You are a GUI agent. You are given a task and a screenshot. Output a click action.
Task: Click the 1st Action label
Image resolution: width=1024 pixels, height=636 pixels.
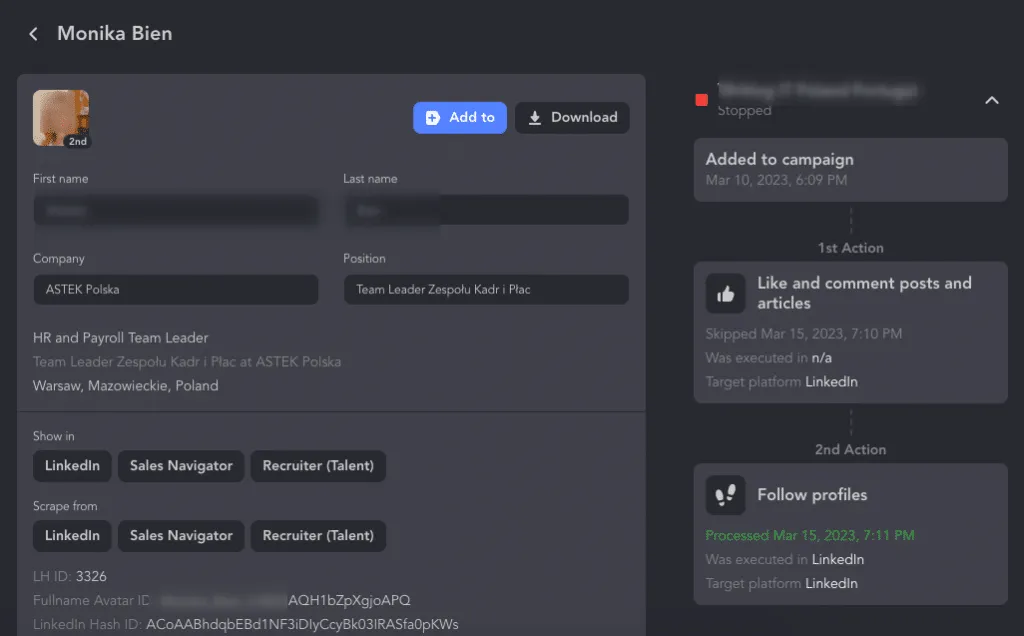(x=850, y=248)
